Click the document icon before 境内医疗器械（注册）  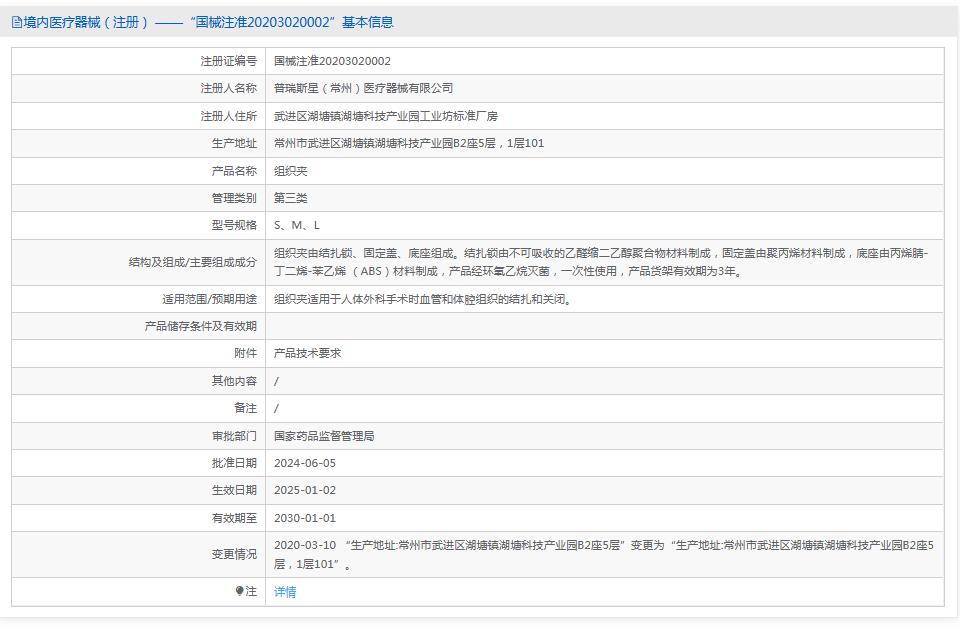(15, 21)
